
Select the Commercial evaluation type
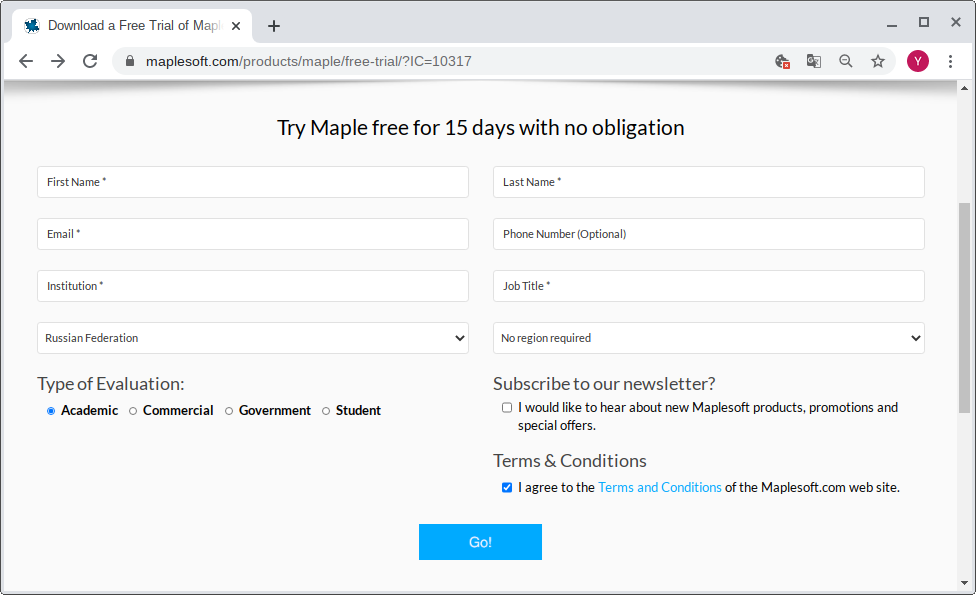(x=133, y=411)
